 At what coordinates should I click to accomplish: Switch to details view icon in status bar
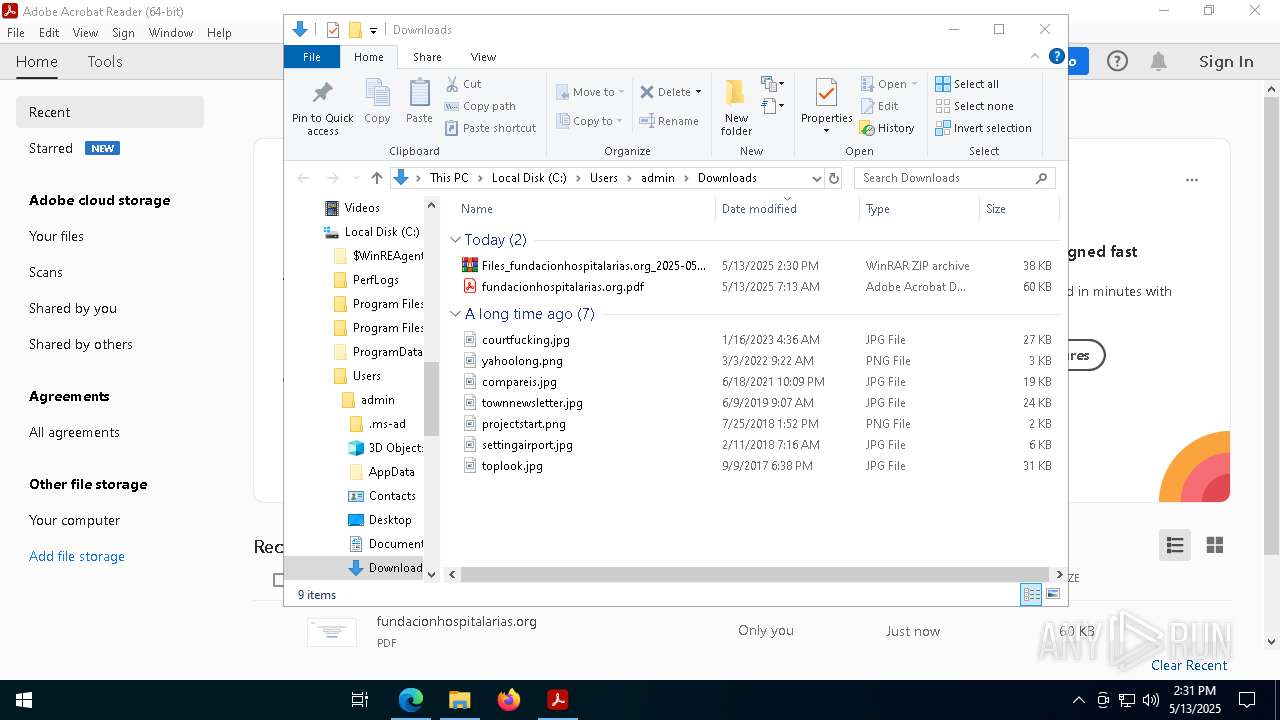tap(1031, 594)
